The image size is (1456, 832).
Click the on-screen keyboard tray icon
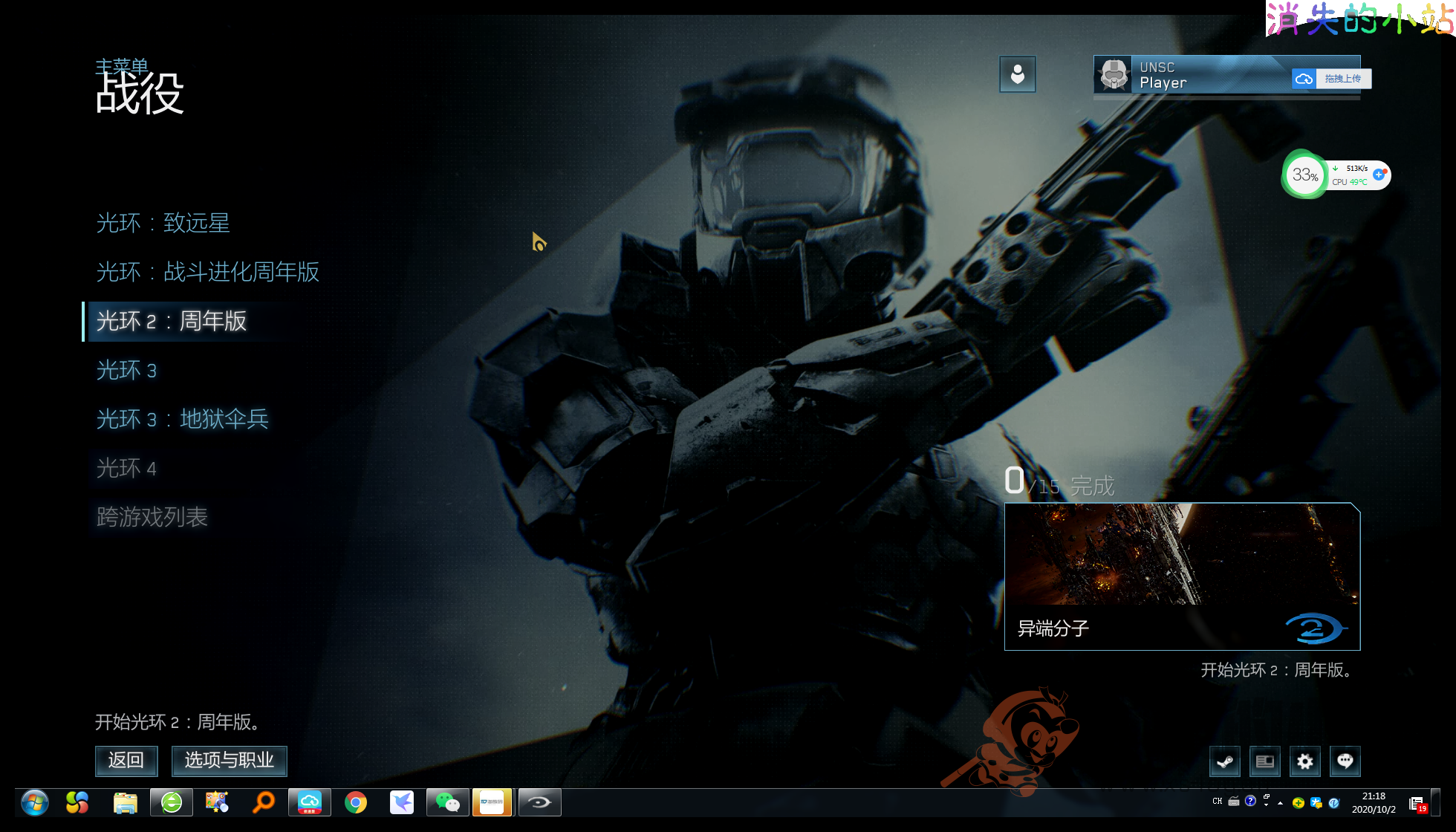point(1234,802)
